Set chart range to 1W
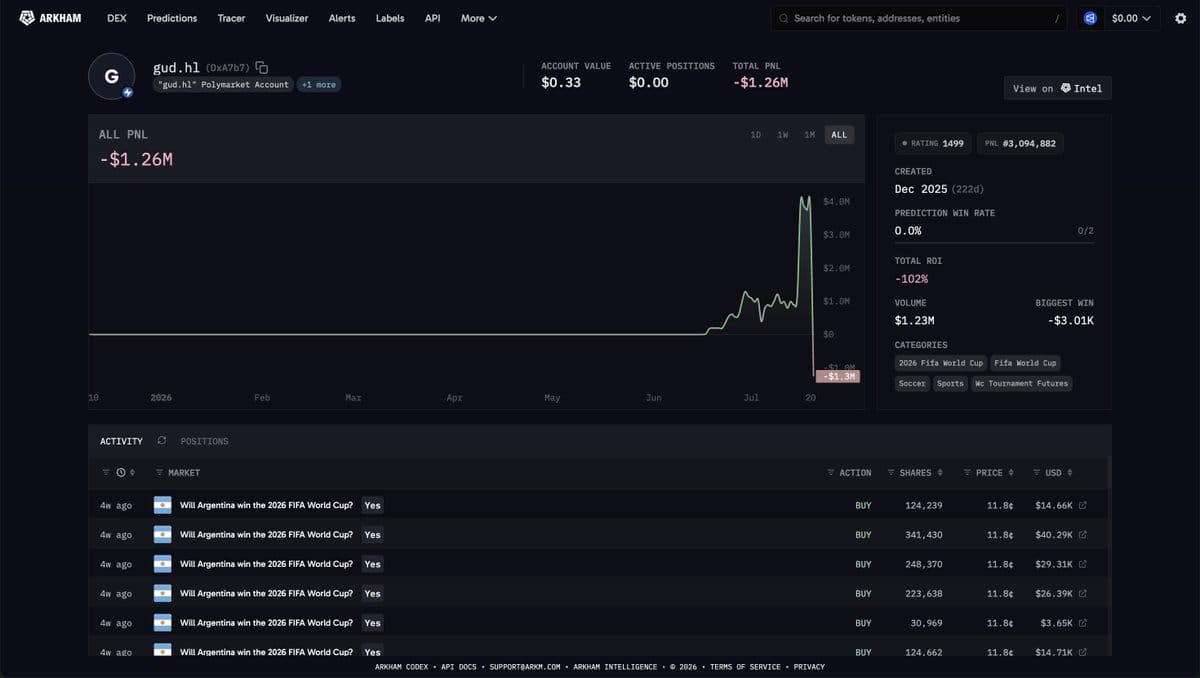The width and height of the screenshot is (1200, 678). (x=782, y=134)
